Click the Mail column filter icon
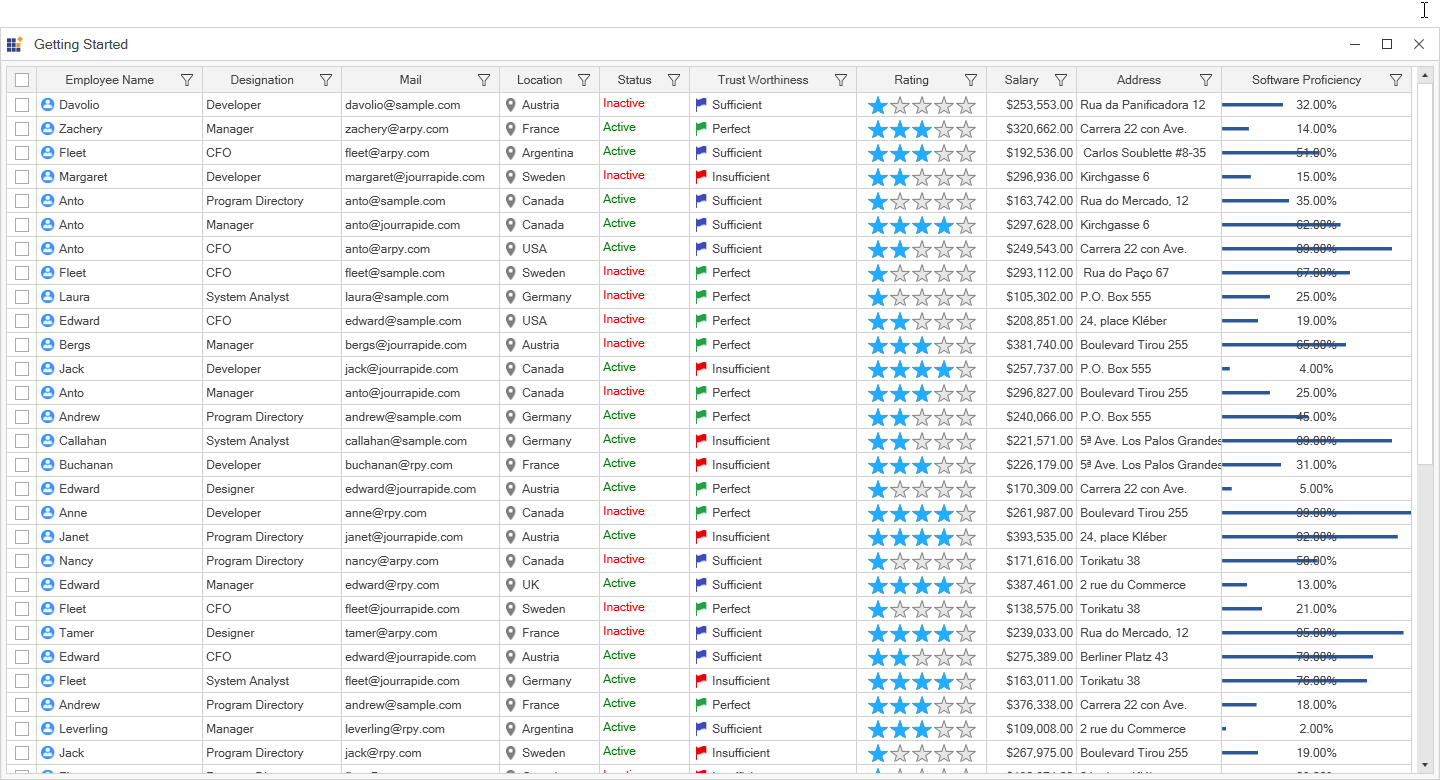The height and width of the screenshot is (780, 1446). (484, 79)
